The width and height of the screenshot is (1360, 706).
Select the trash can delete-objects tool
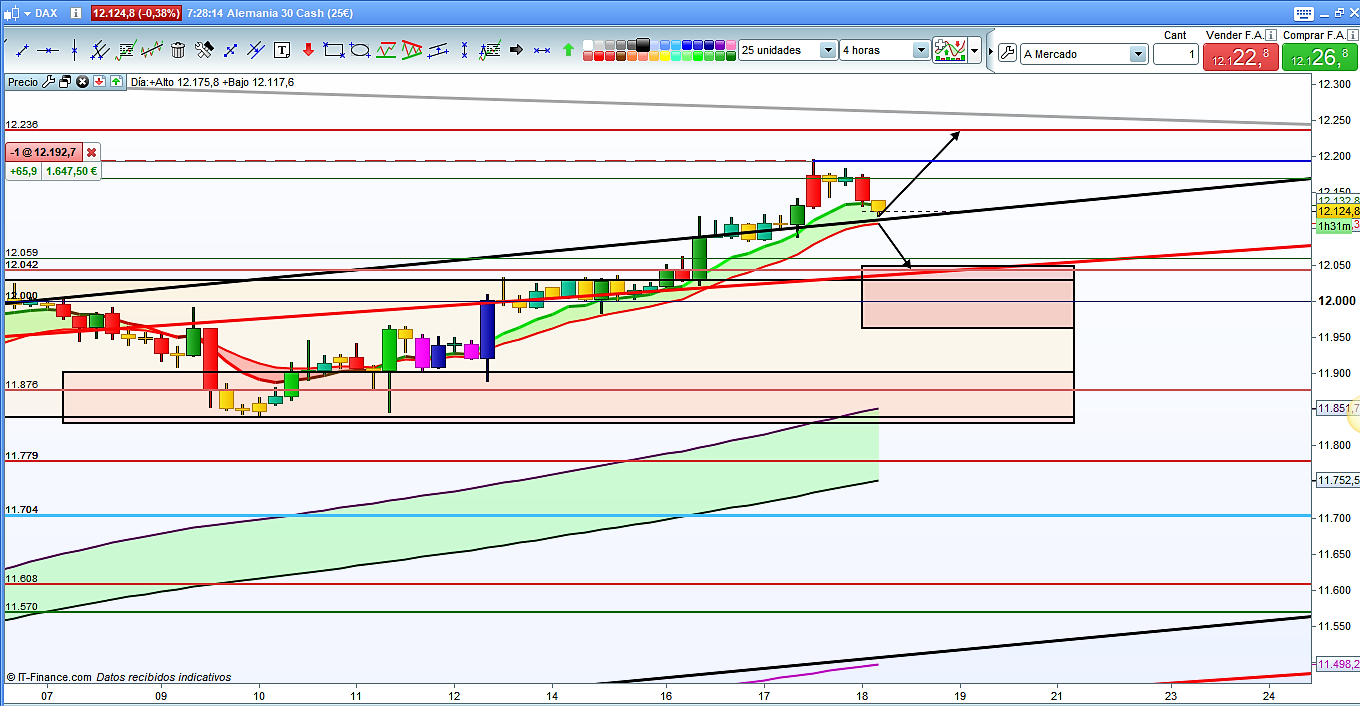coord(178,49)
